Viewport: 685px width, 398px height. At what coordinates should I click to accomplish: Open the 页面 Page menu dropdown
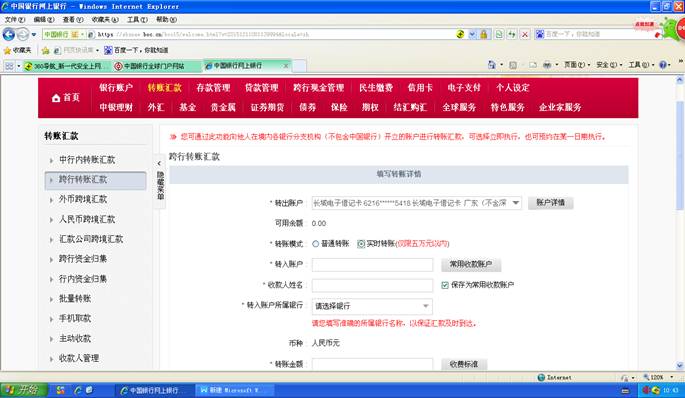[577, 65]
